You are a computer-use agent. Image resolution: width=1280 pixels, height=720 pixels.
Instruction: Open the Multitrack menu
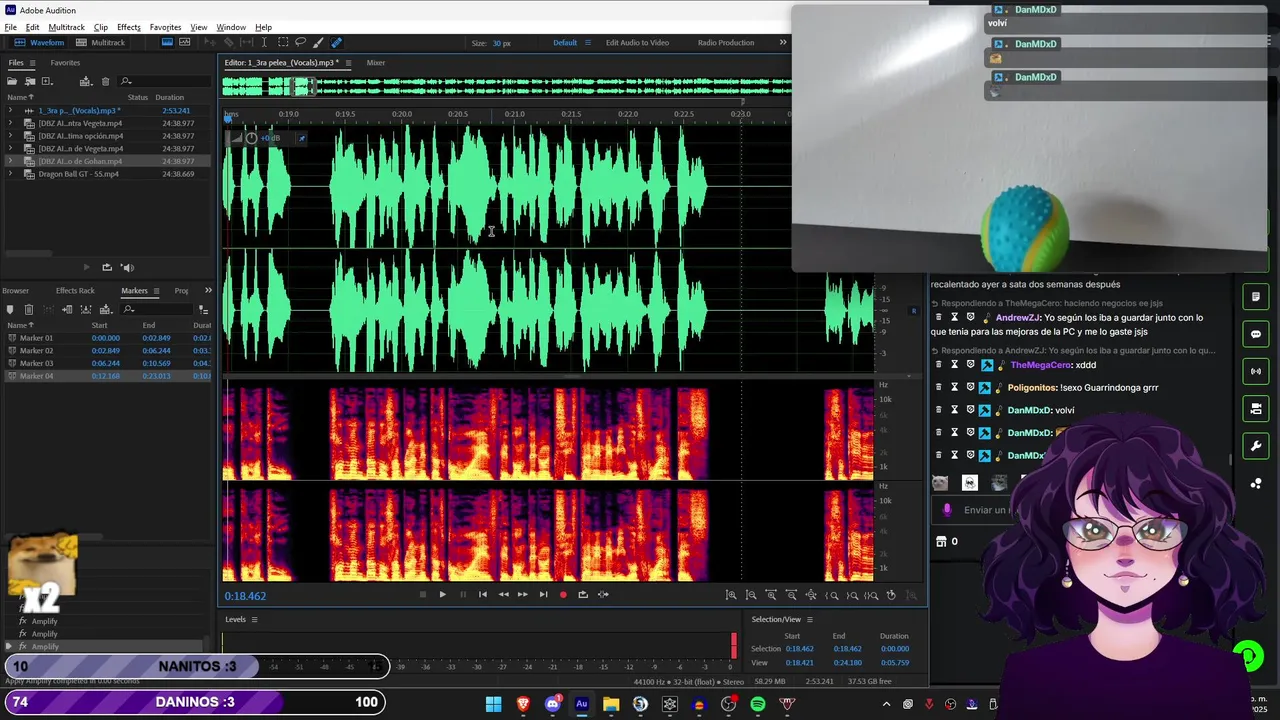tap(67, 27)
